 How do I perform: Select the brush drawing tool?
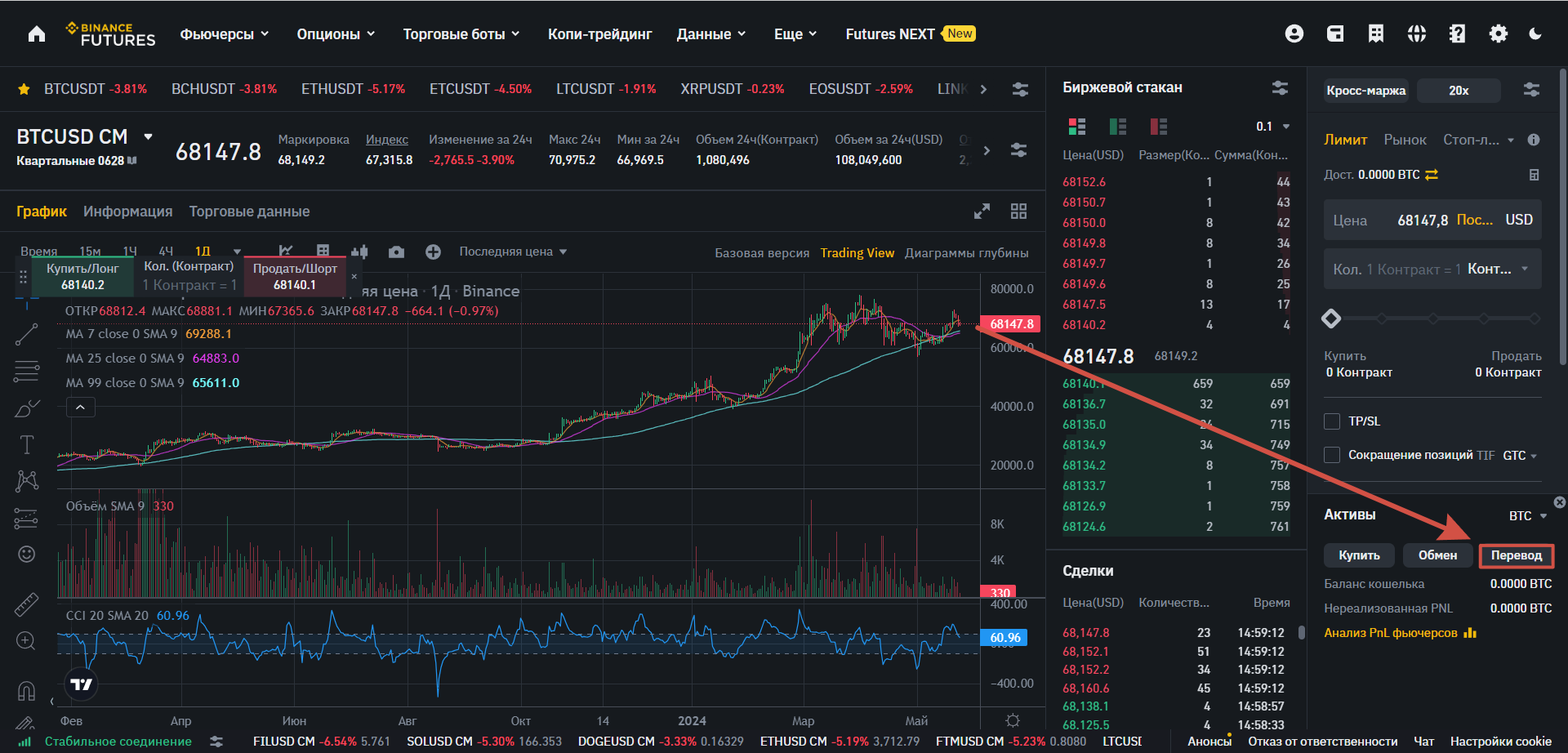point(26,408)
